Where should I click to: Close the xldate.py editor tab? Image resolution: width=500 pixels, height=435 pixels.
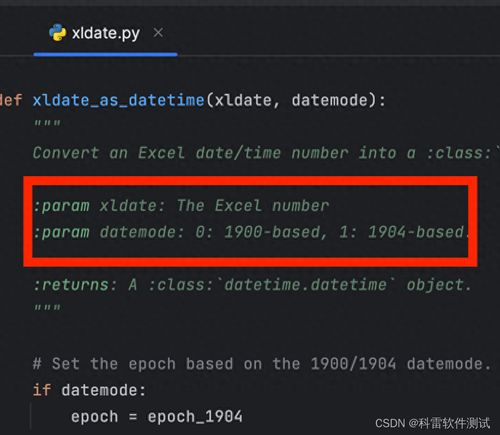[x=158, y=33]
